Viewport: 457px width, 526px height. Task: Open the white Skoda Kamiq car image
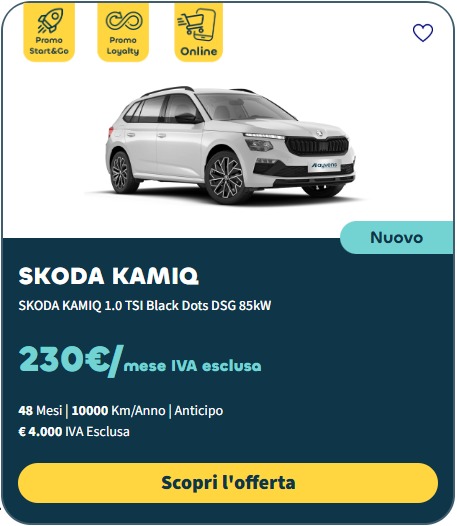pyautogui.click(x=230, y=145)
